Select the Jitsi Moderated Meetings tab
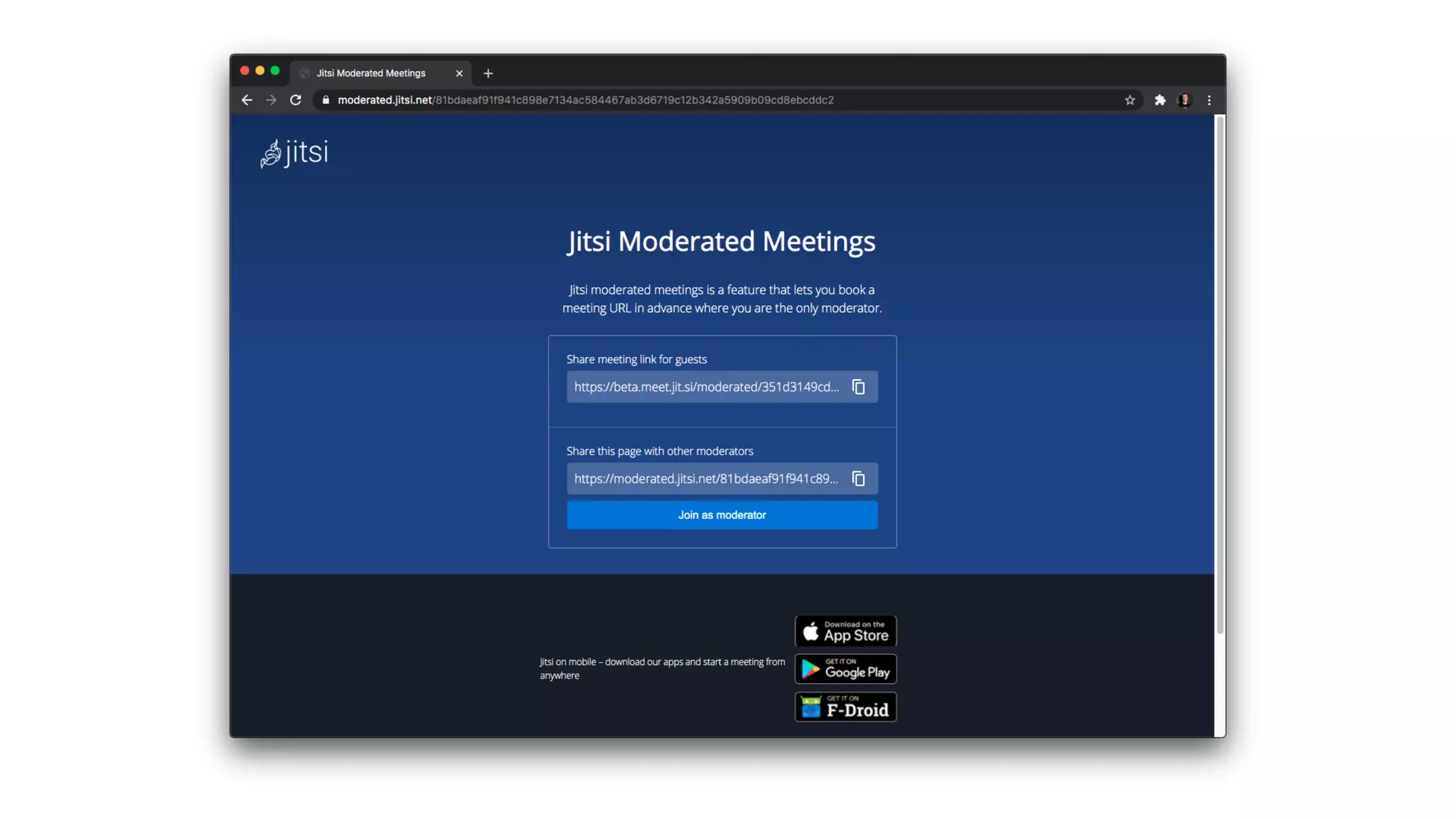This screenshot has height=819, width=1456. pyautogui.click(x=371, y=73)
